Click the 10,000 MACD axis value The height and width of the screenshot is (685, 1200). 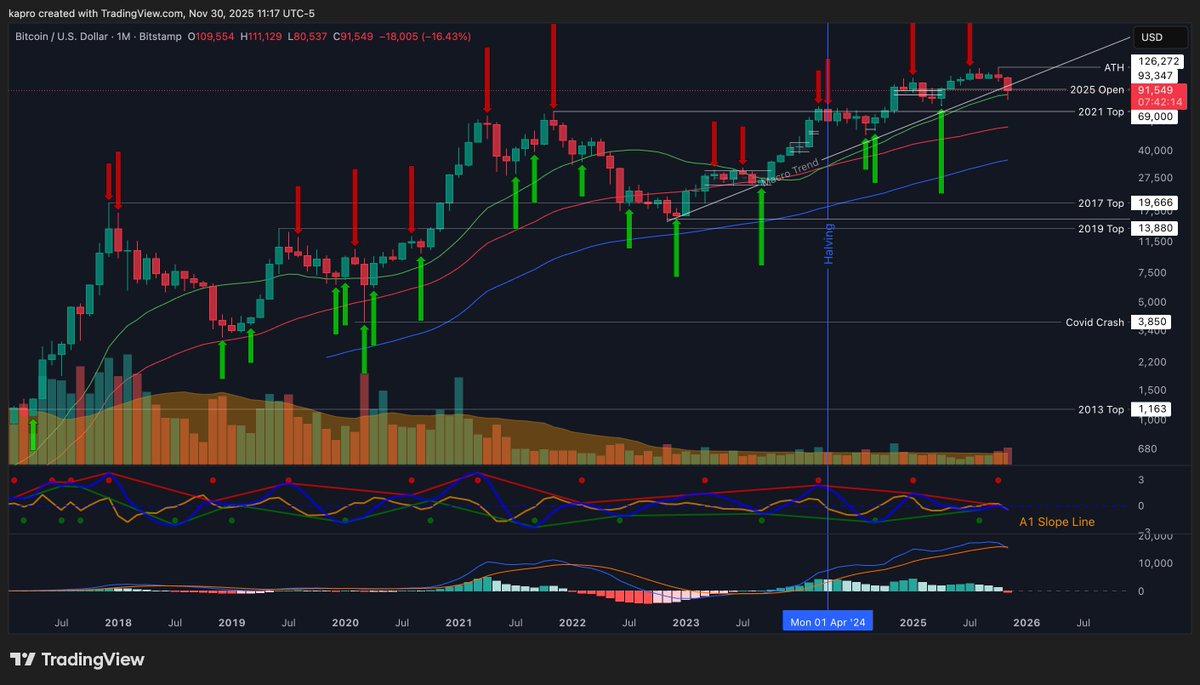[1154, 563]
